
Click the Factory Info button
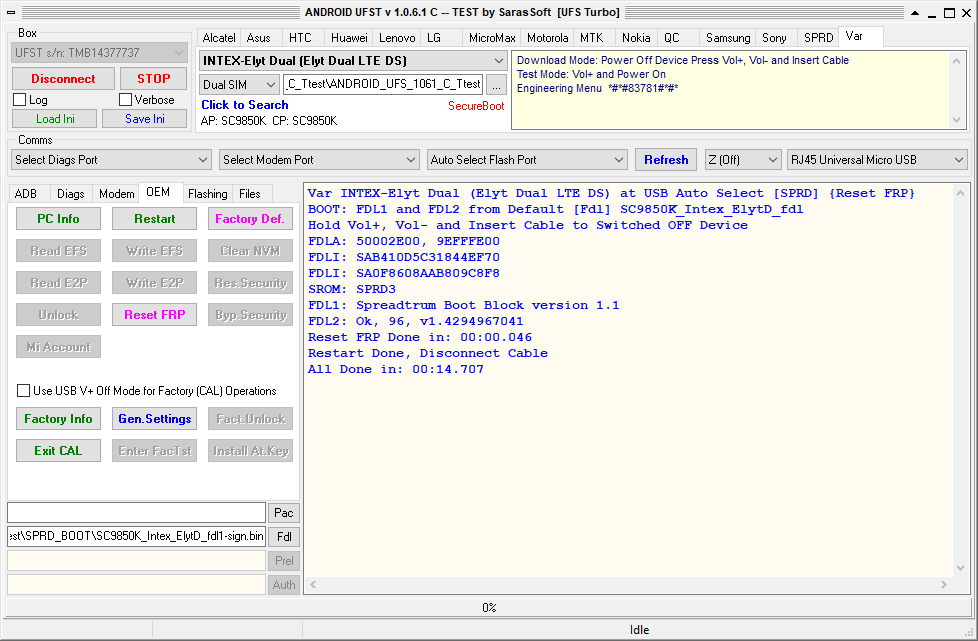click(58, 419)
